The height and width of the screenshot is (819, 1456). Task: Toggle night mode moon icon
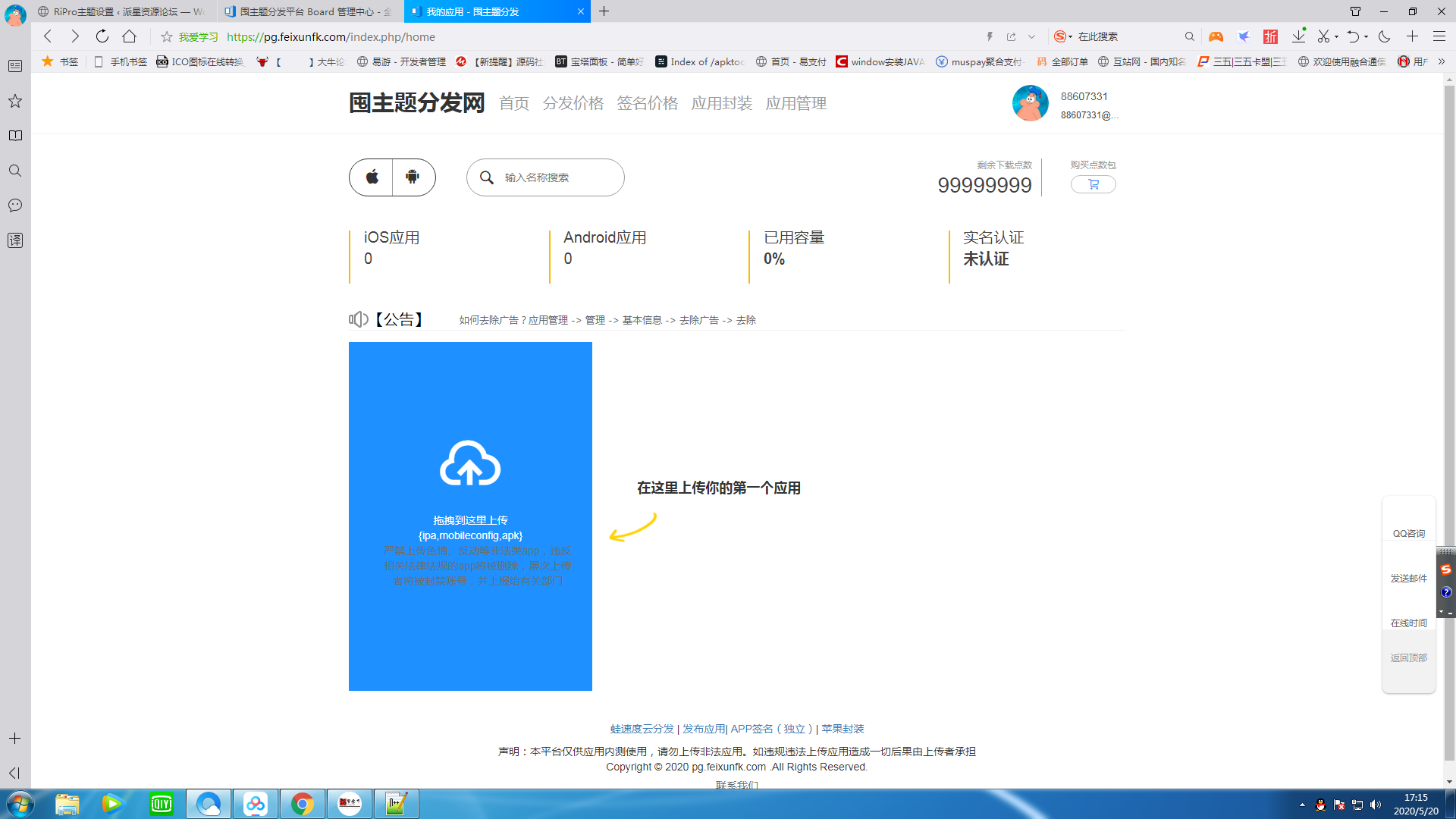tap(1385, 36)
